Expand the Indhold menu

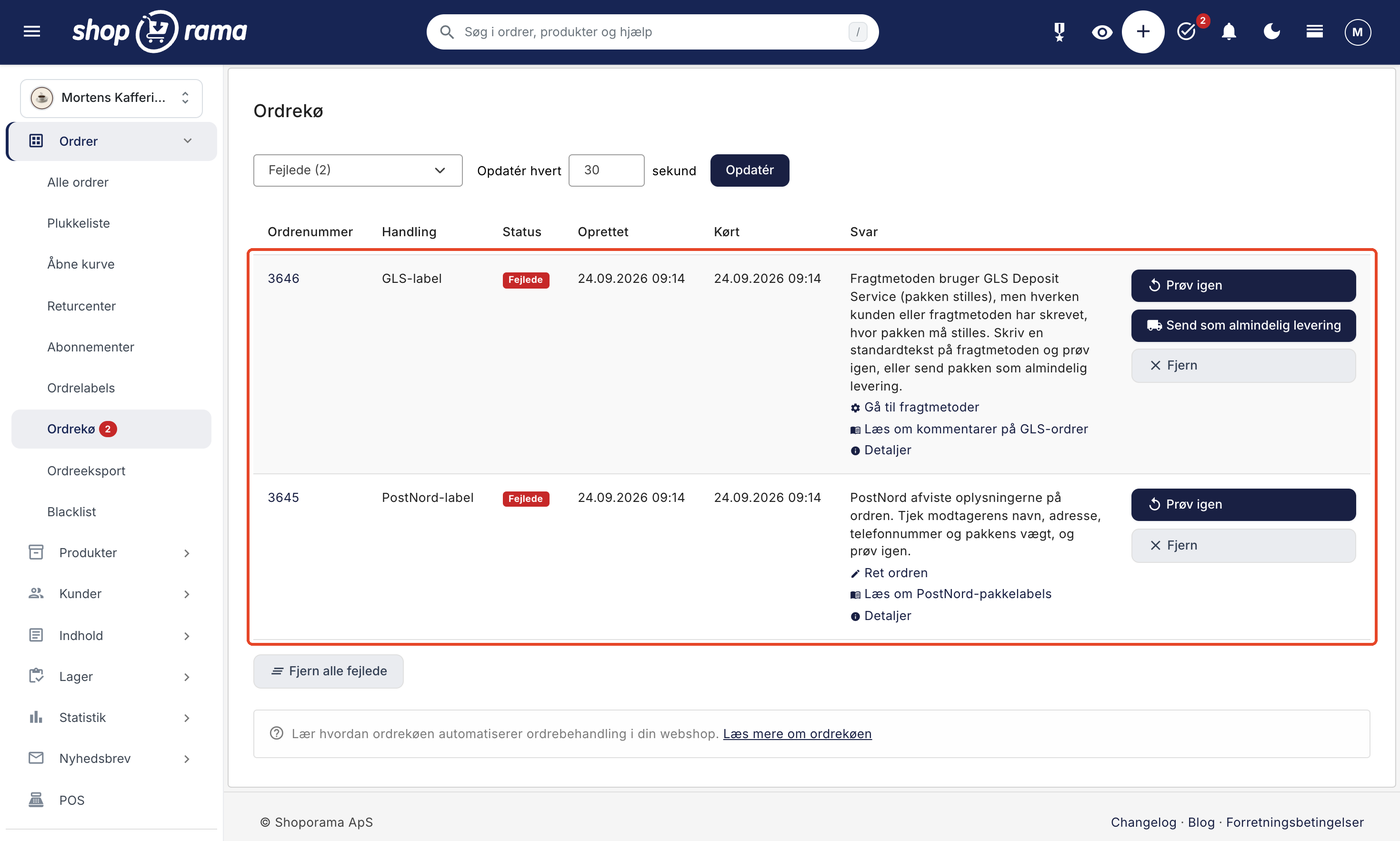click(111, 635)
